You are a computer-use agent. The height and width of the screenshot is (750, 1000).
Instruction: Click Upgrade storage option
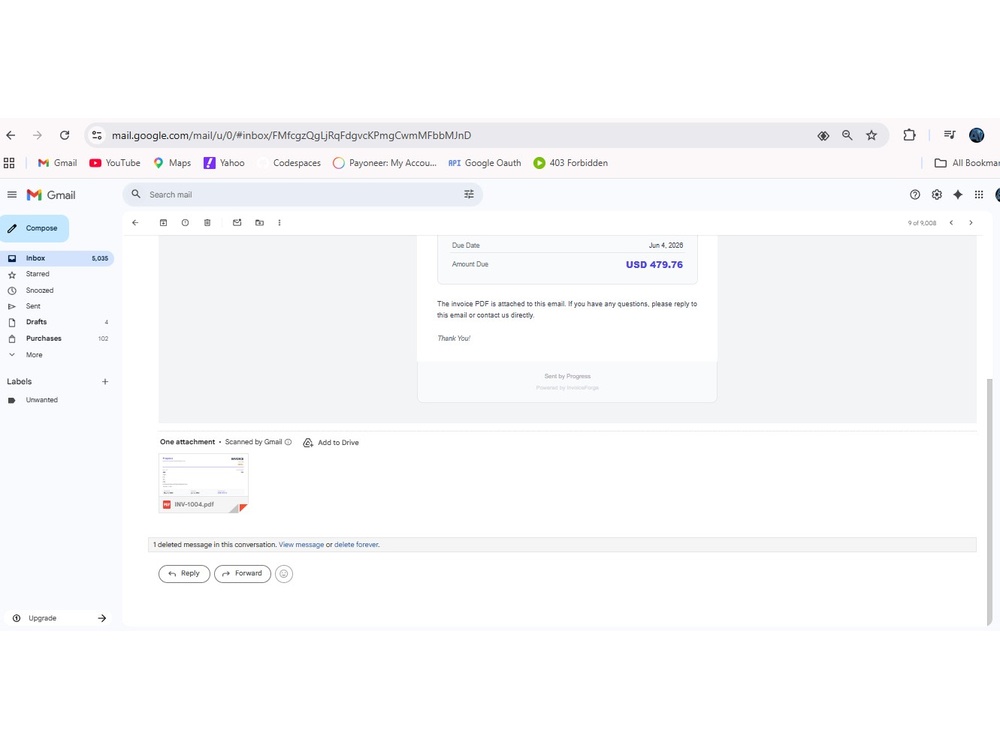[59, 618]
